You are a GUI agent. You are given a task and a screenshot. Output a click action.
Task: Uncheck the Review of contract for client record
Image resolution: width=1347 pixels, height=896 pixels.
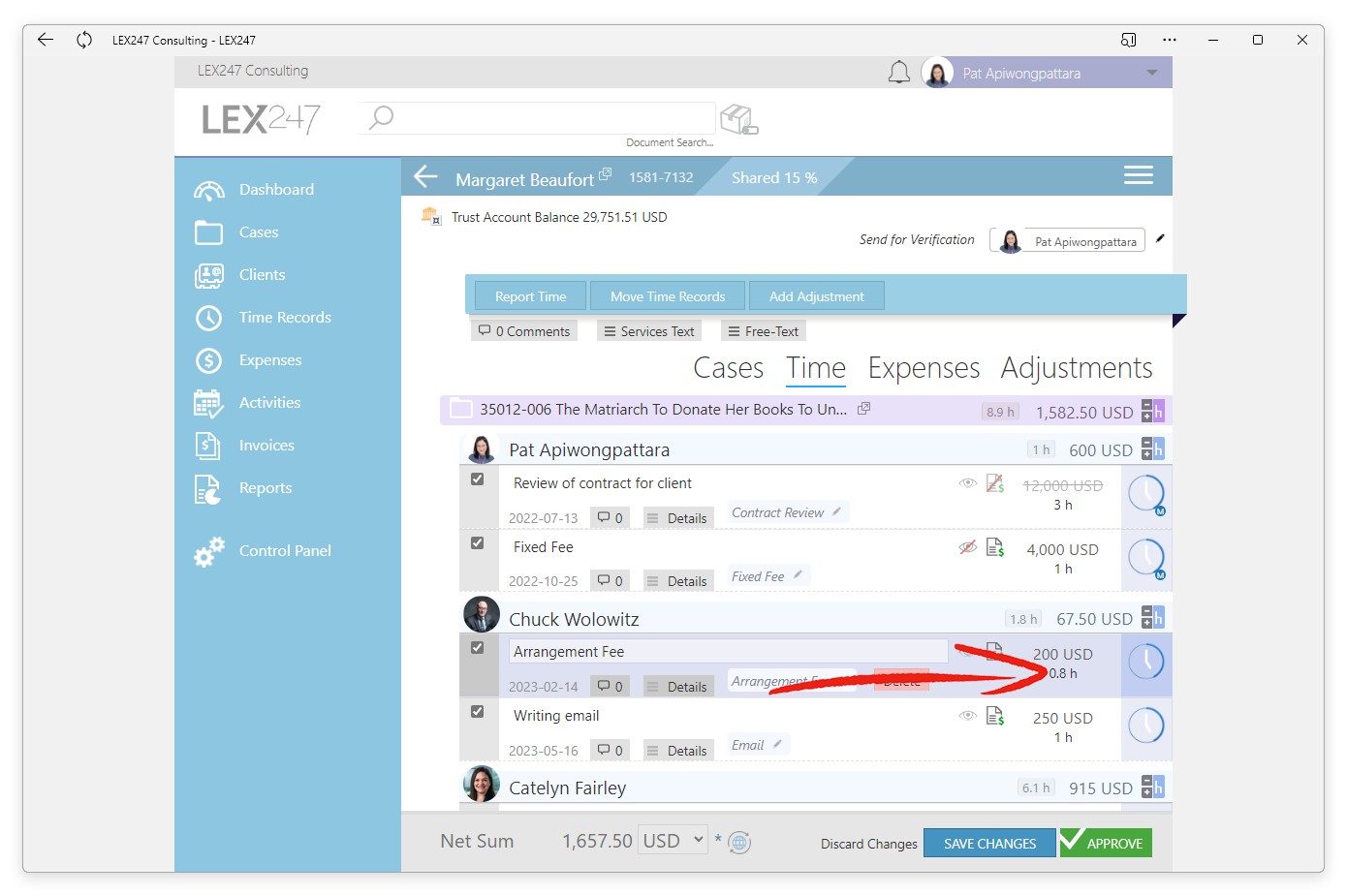477,479
